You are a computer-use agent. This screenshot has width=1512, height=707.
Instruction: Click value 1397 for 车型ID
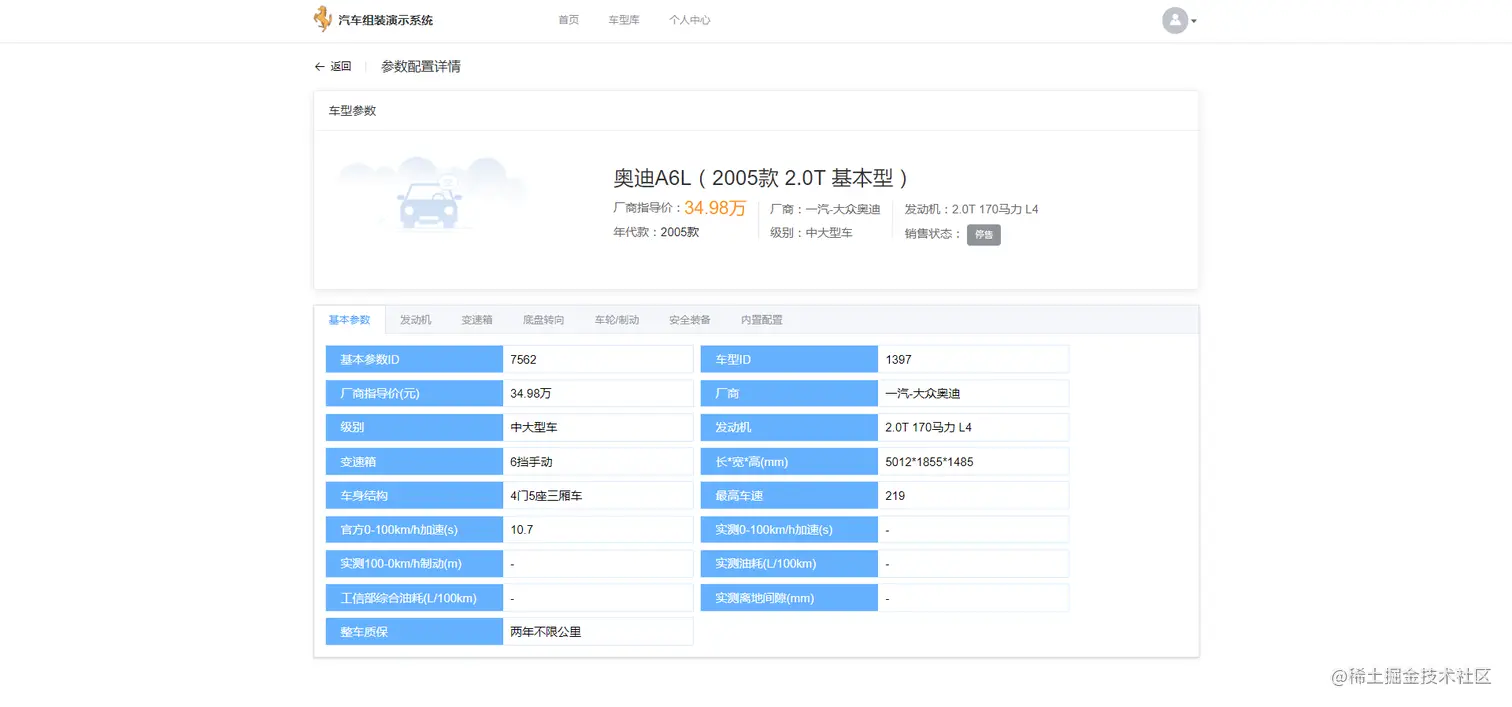pos(973,359)
